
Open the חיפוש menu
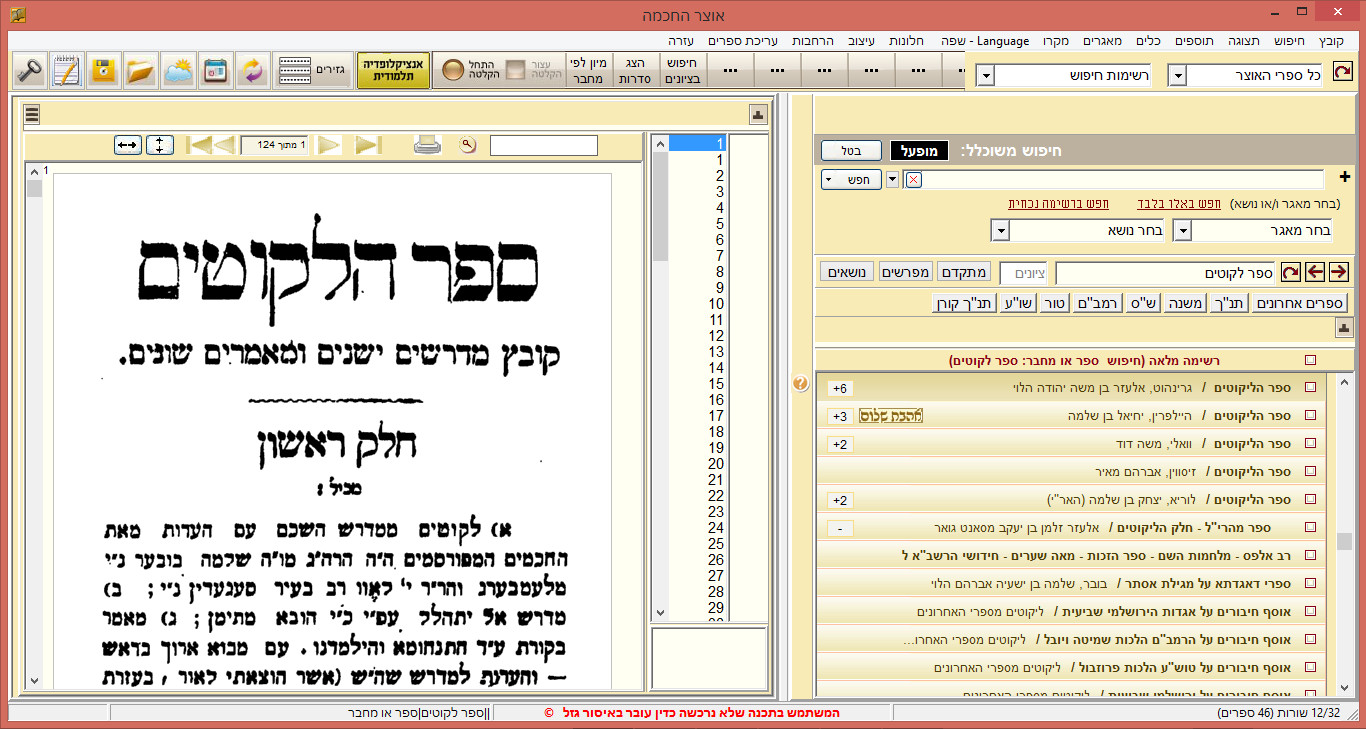1290,41
